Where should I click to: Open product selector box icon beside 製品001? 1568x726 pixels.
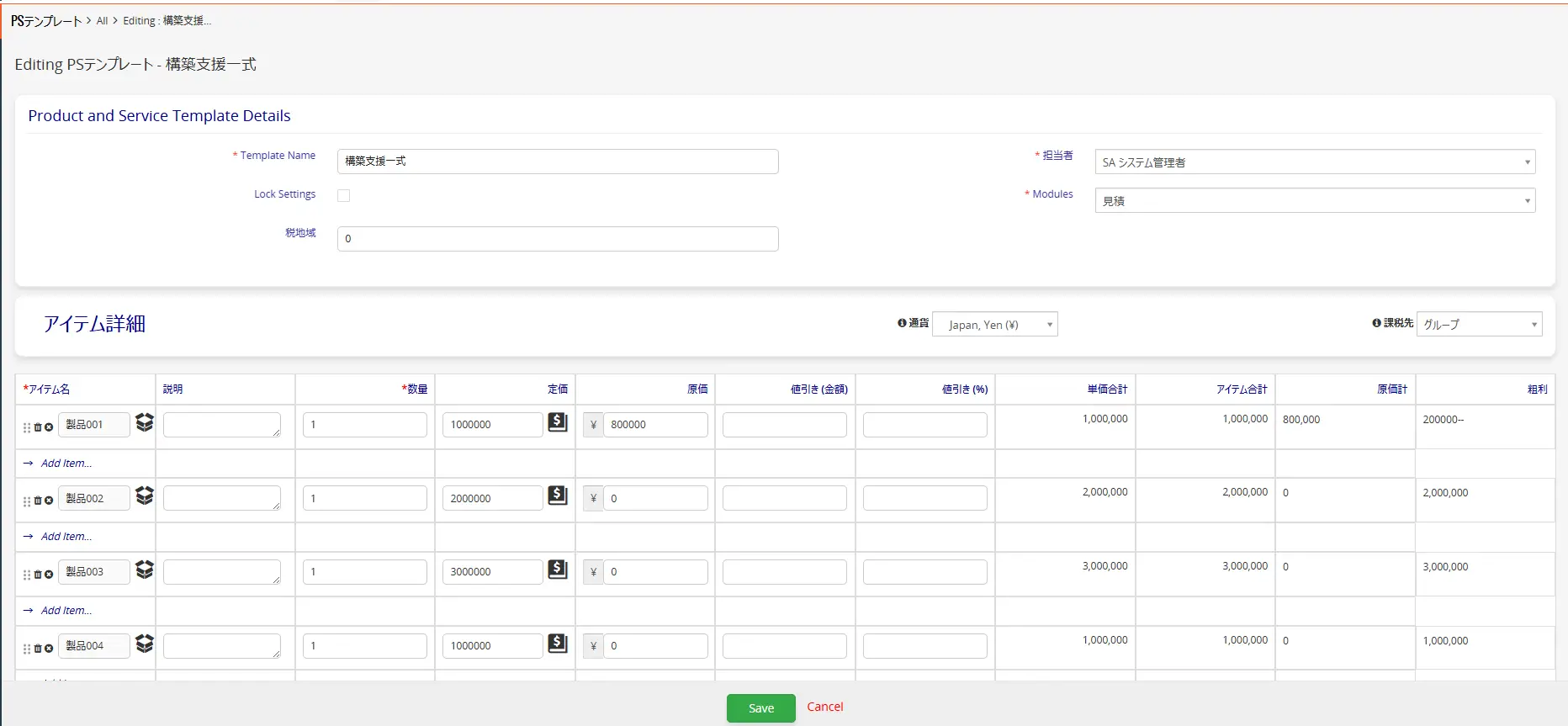pos(145,422)
